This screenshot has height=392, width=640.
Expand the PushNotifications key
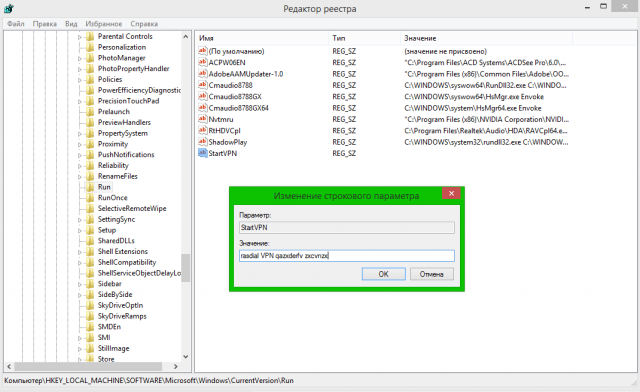coord(80,155)
